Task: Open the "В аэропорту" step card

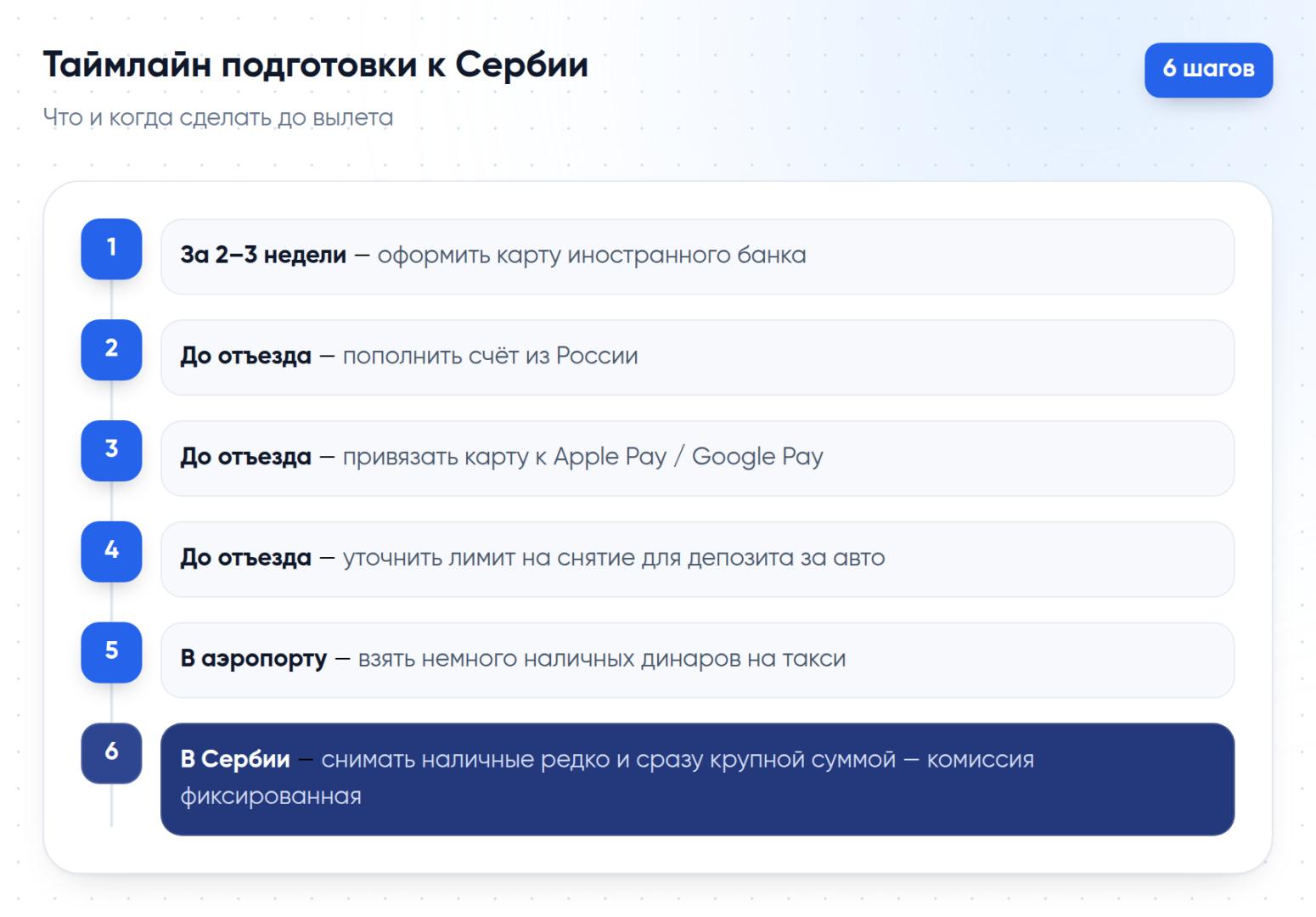Action: pos(697,661)
